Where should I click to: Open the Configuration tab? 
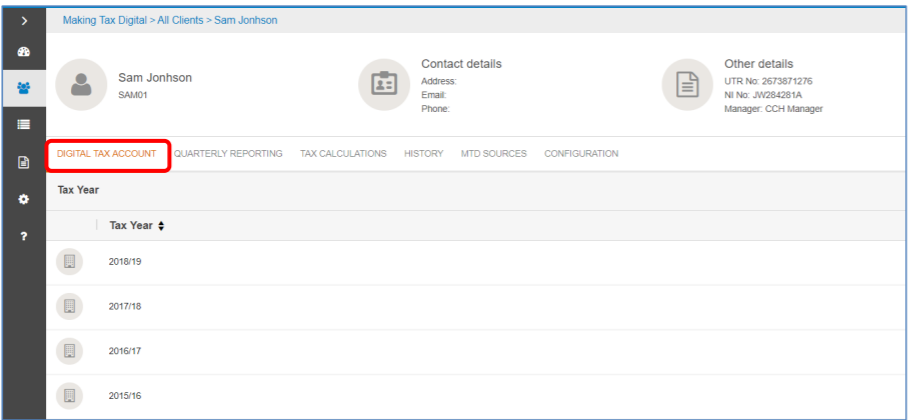[x=581, y=154]
